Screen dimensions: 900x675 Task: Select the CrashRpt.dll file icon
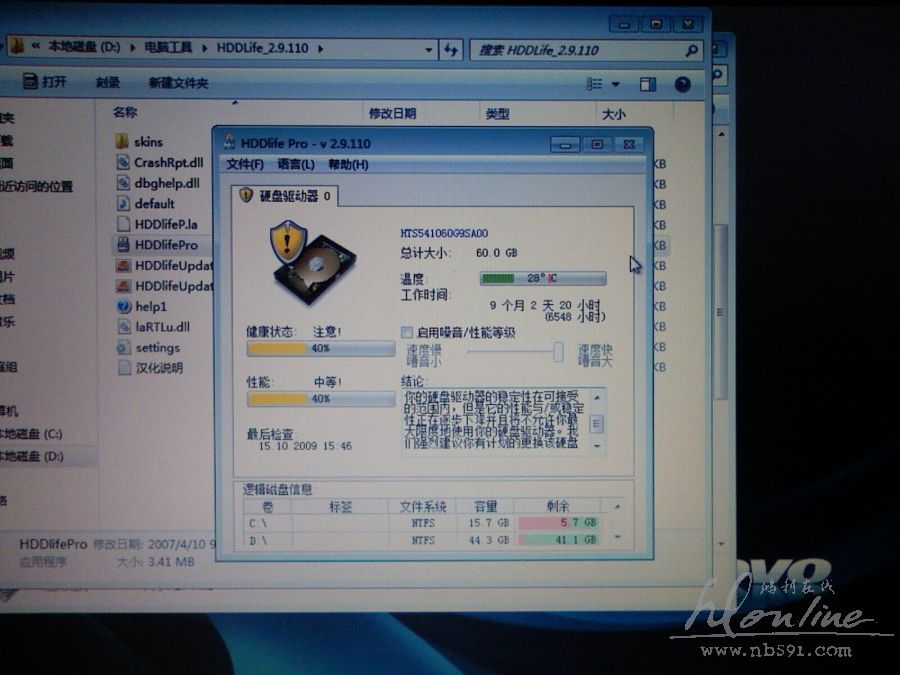pos(123,162)
